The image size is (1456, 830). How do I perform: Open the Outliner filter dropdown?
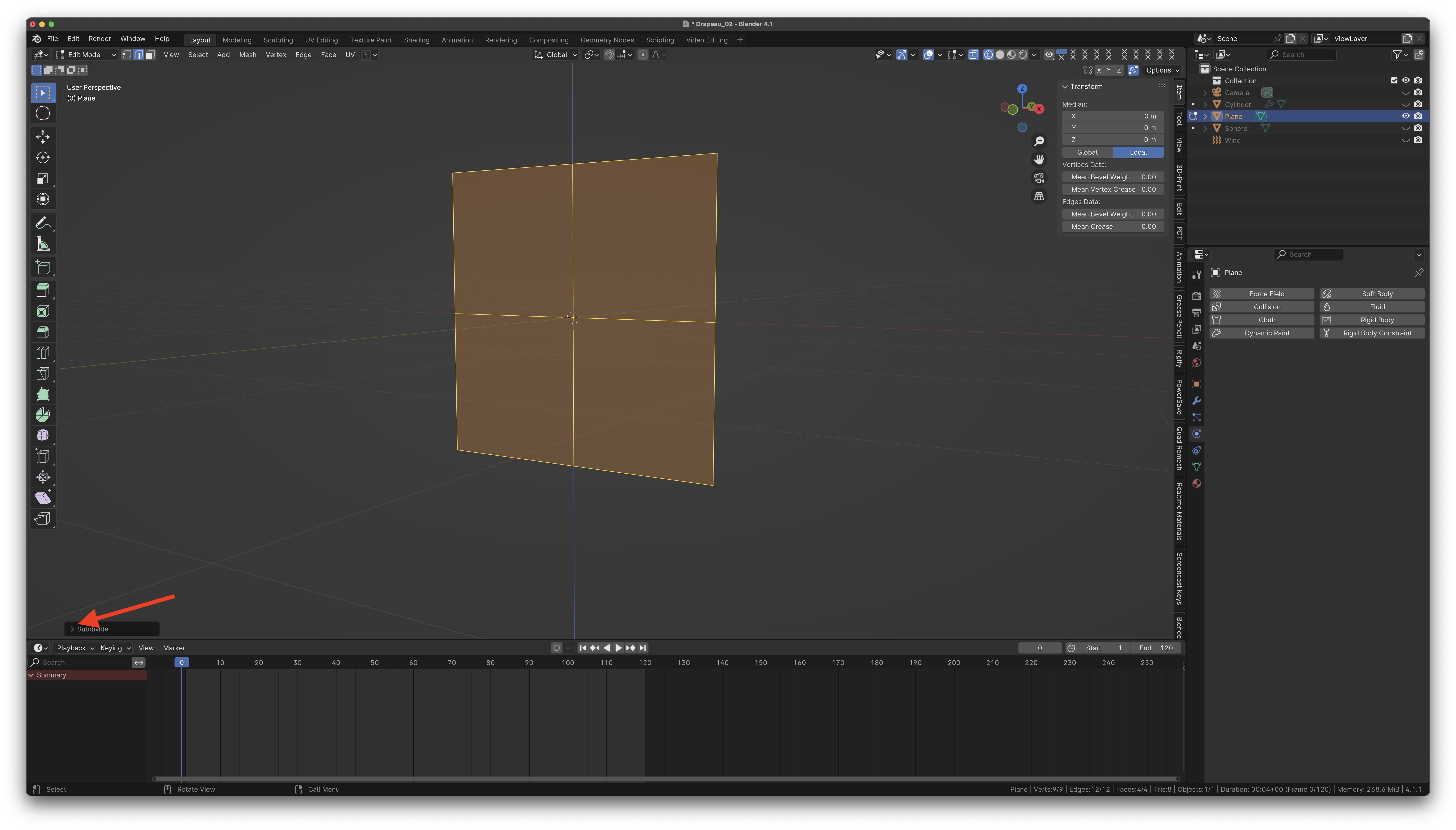(x=1400, y=55)
